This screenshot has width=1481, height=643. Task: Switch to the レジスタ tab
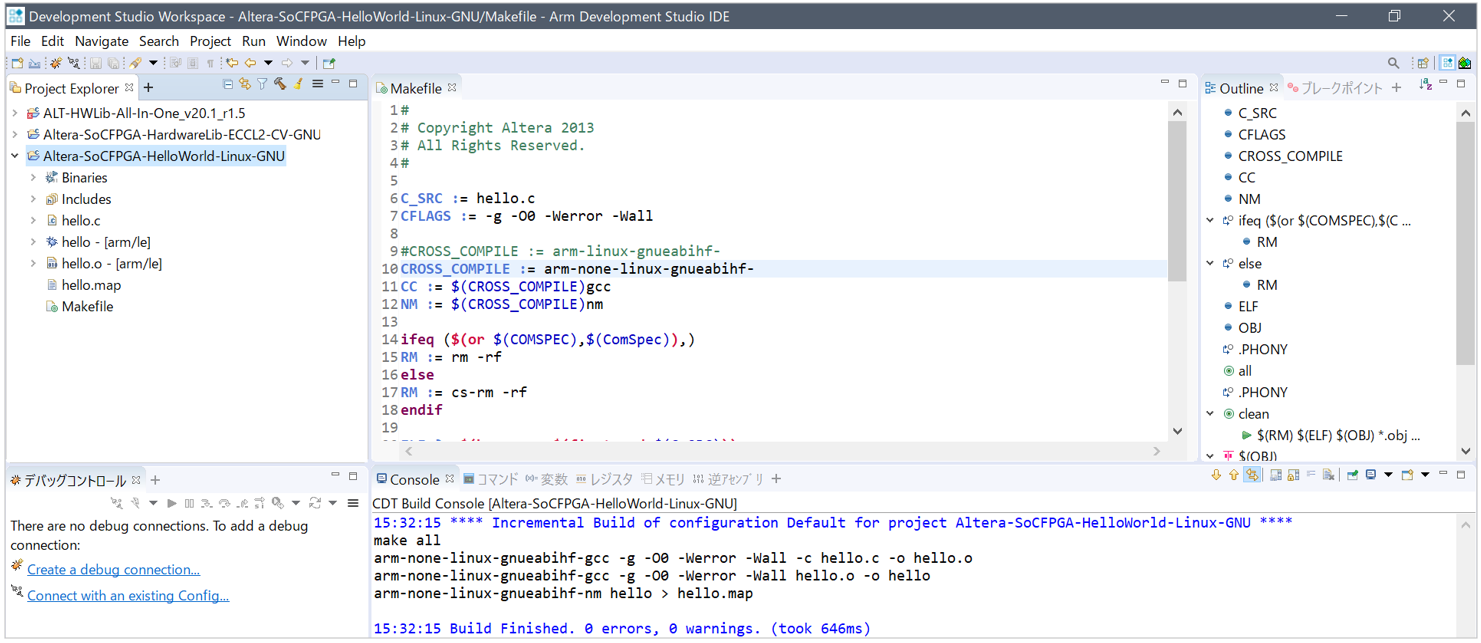coord(605,480)
